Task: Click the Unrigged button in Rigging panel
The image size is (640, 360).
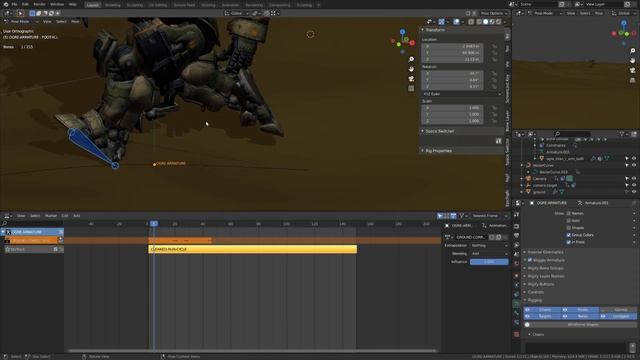Action: [x=618, y=316]
